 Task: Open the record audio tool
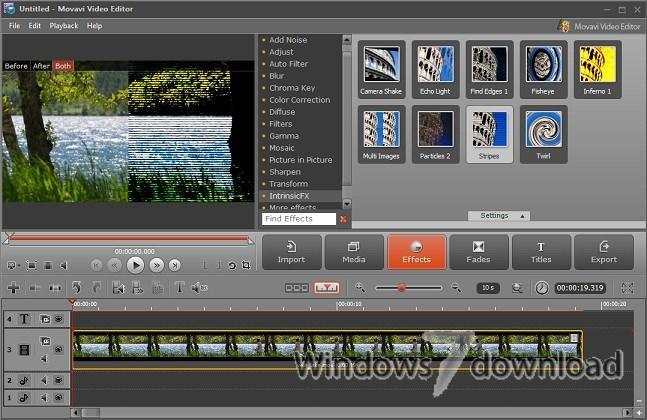pos(199,288)
